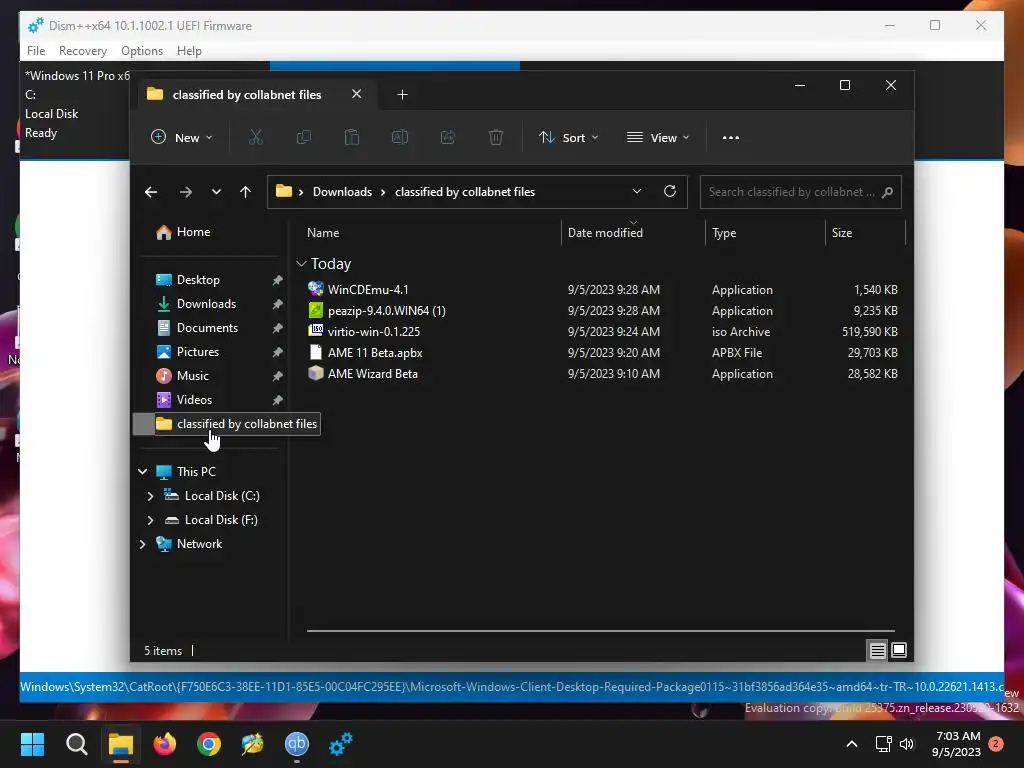
Task: Expand Local Disk (F:) node
Action: (x=150, y=520)
